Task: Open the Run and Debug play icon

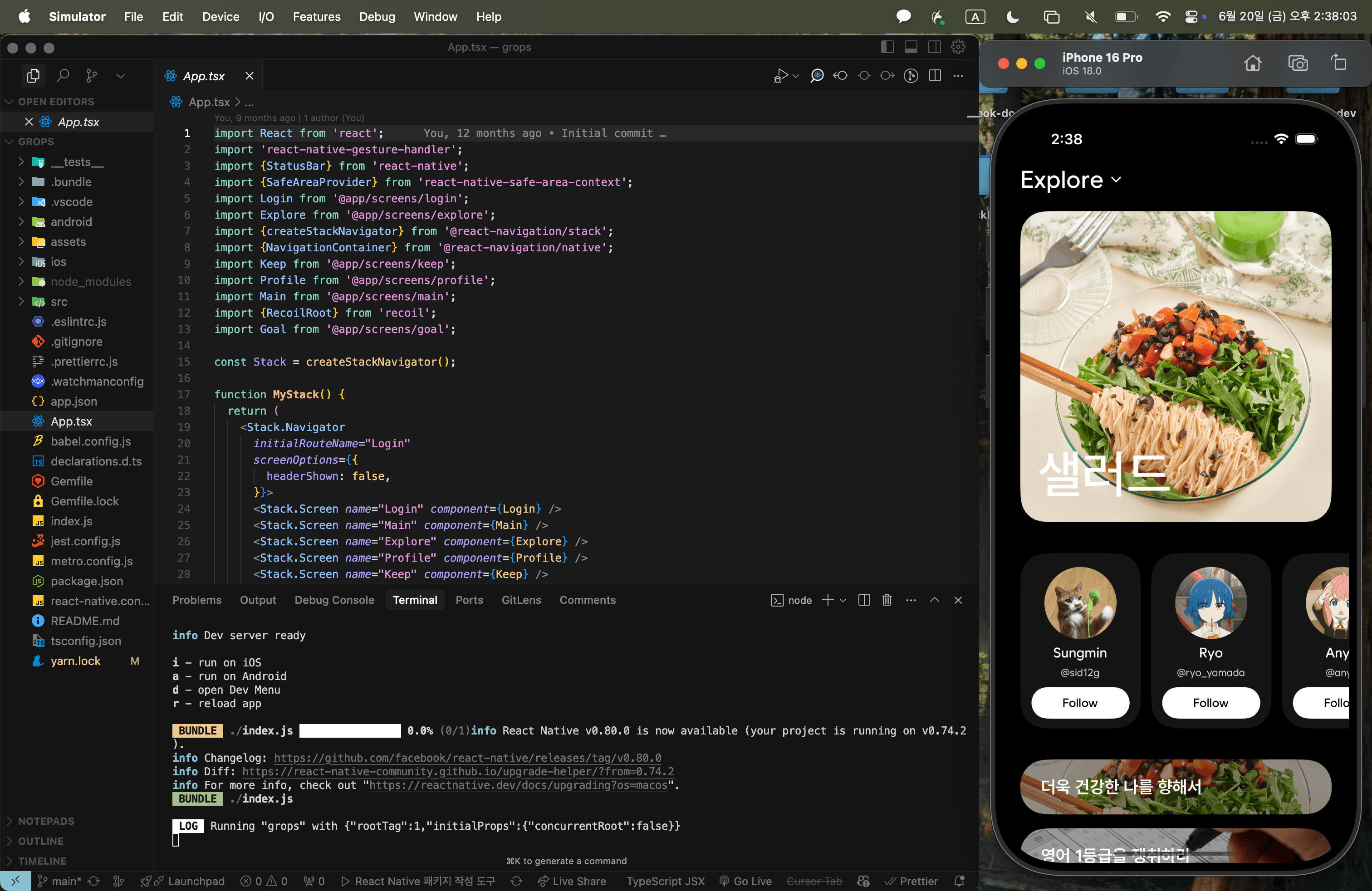Action: [780, 75]
